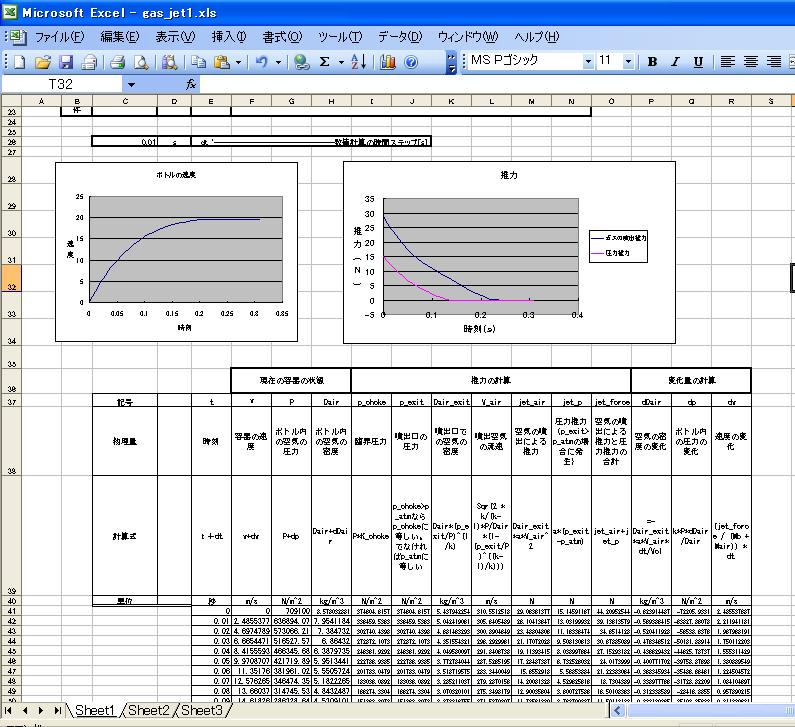
Task: Click the fx Insert Function icon
Action: (x=191, y=84)
